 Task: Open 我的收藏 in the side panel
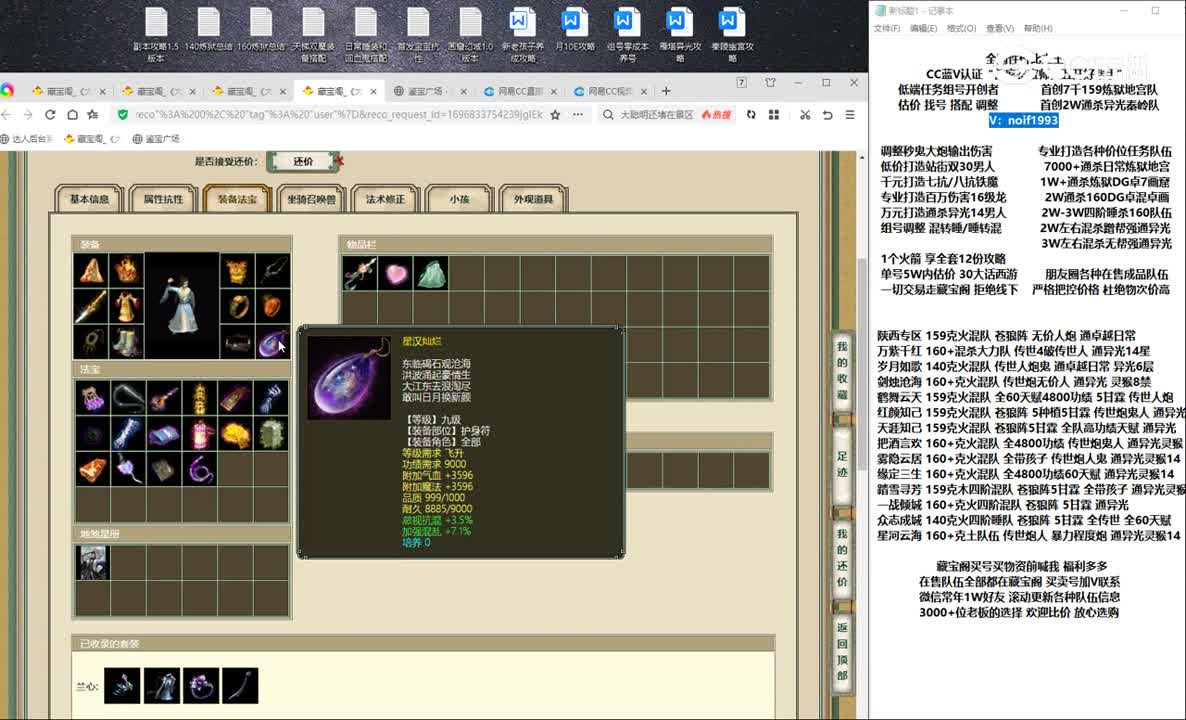pyautogui.click(x=842, y=371)
